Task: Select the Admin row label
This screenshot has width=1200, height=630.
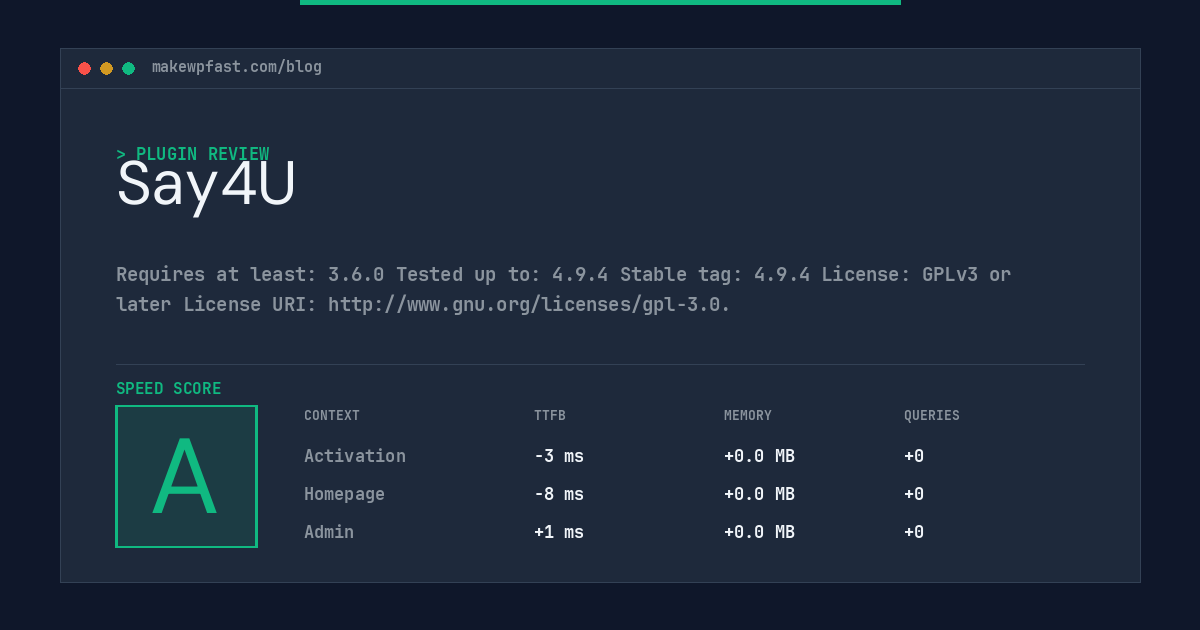Action: tap(329, 532)
